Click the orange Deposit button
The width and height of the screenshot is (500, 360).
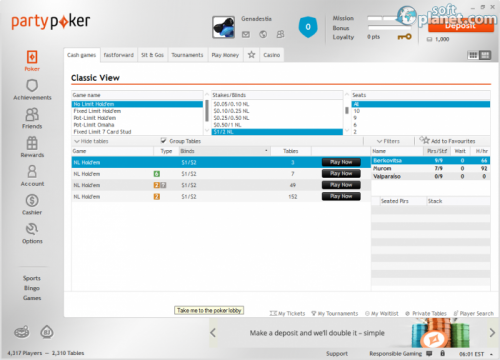(x=461, y=26)
